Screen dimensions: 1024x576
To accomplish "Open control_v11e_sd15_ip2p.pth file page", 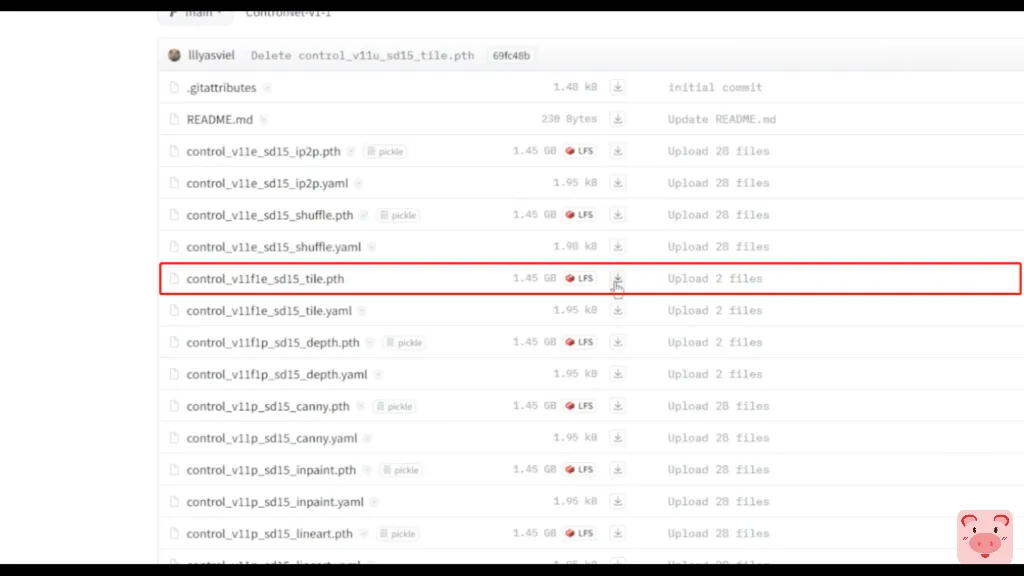I will pyautogui.click(x=263, y=152).
